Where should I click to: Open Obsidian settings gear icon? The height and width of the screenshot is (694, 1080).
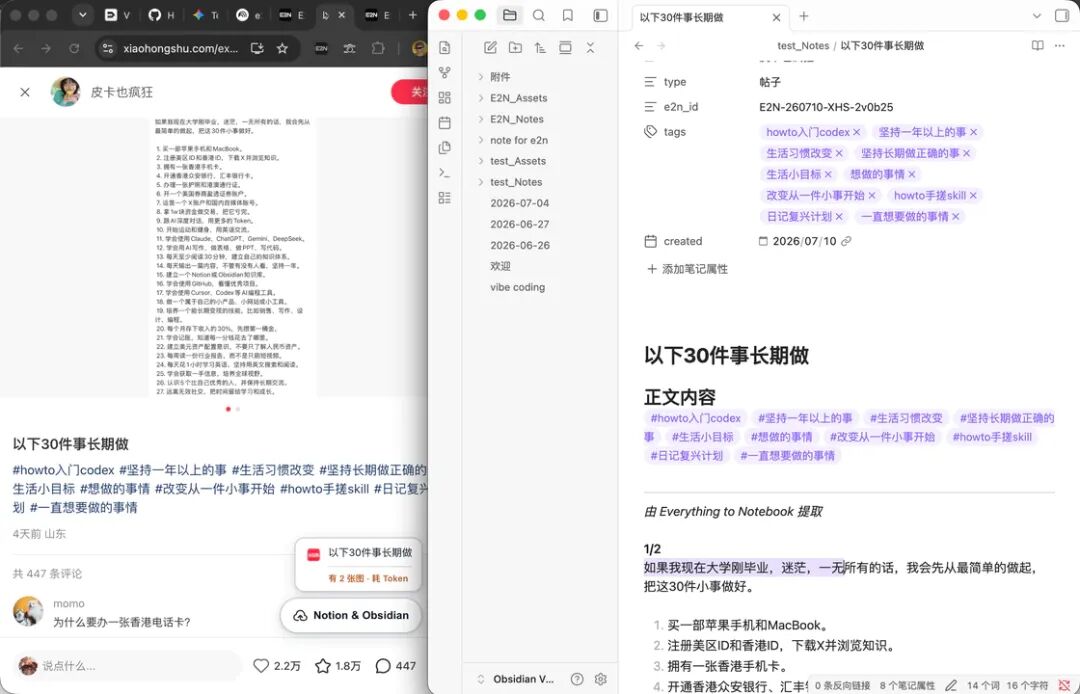point(601,679)
